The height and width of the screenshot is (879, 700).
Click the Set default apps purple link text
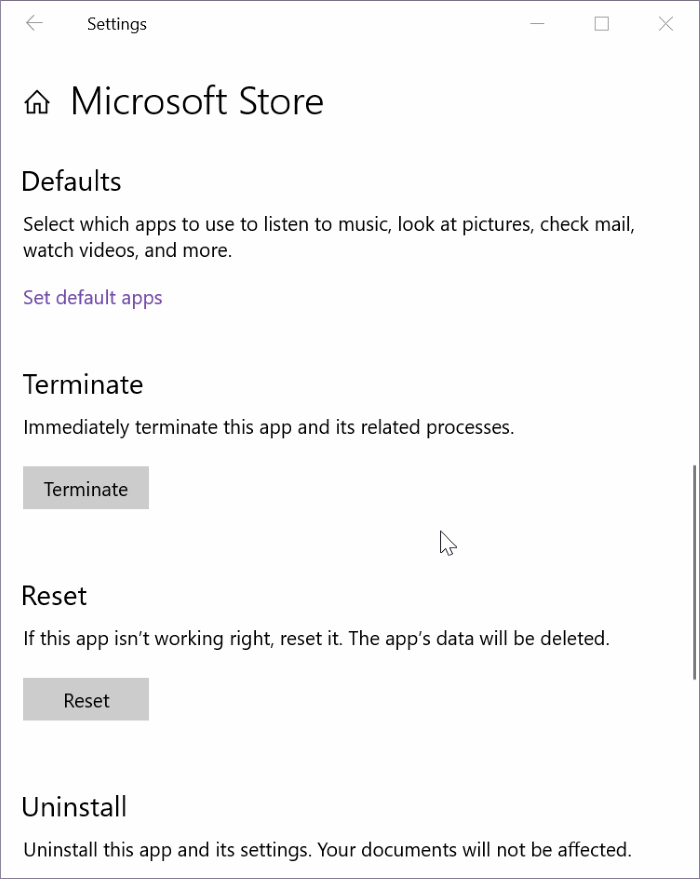(92, 297)
